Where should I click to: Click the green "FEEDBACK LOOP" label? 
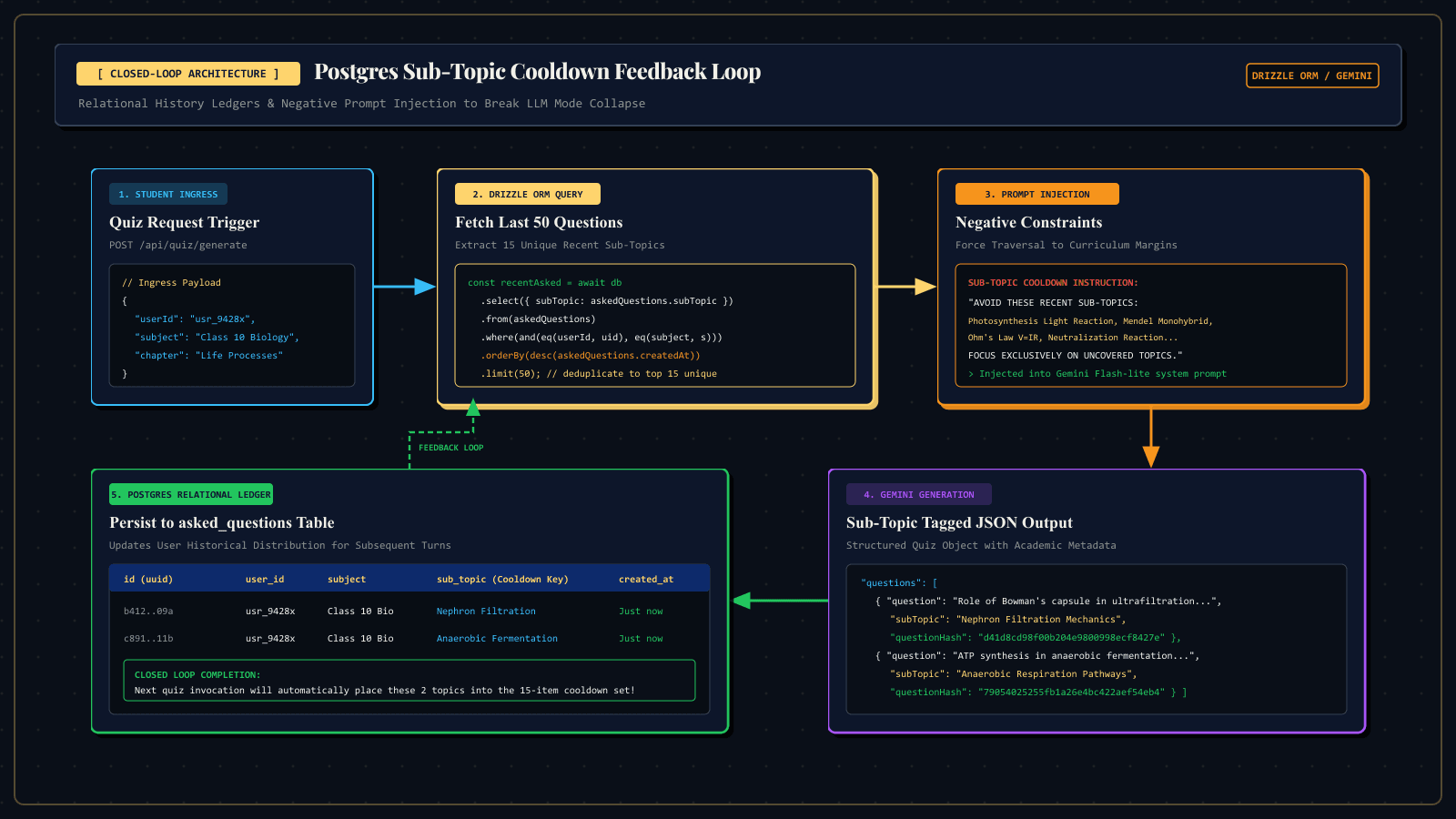451,448
